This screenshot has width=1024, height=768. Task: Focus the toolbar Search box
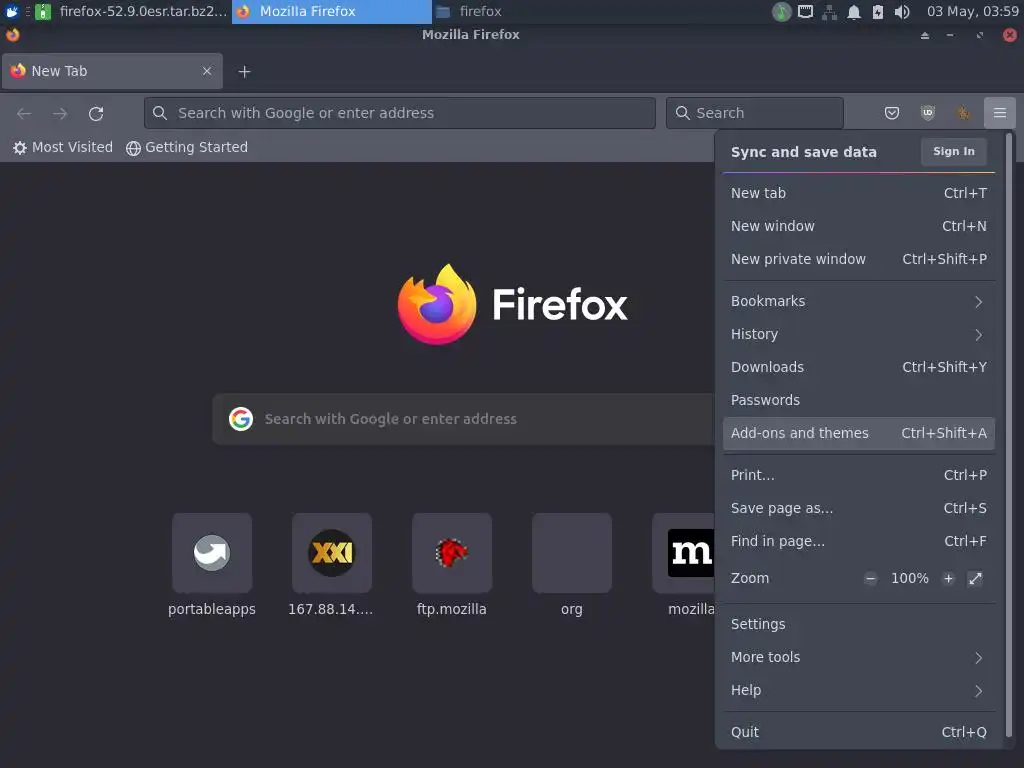(755, 113)
